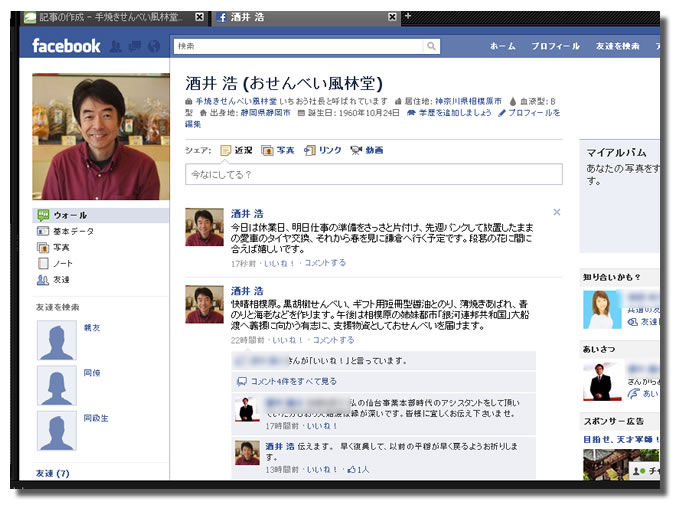
Task: Click avatar beside the 22時間前 post
Action: point(205,305)
